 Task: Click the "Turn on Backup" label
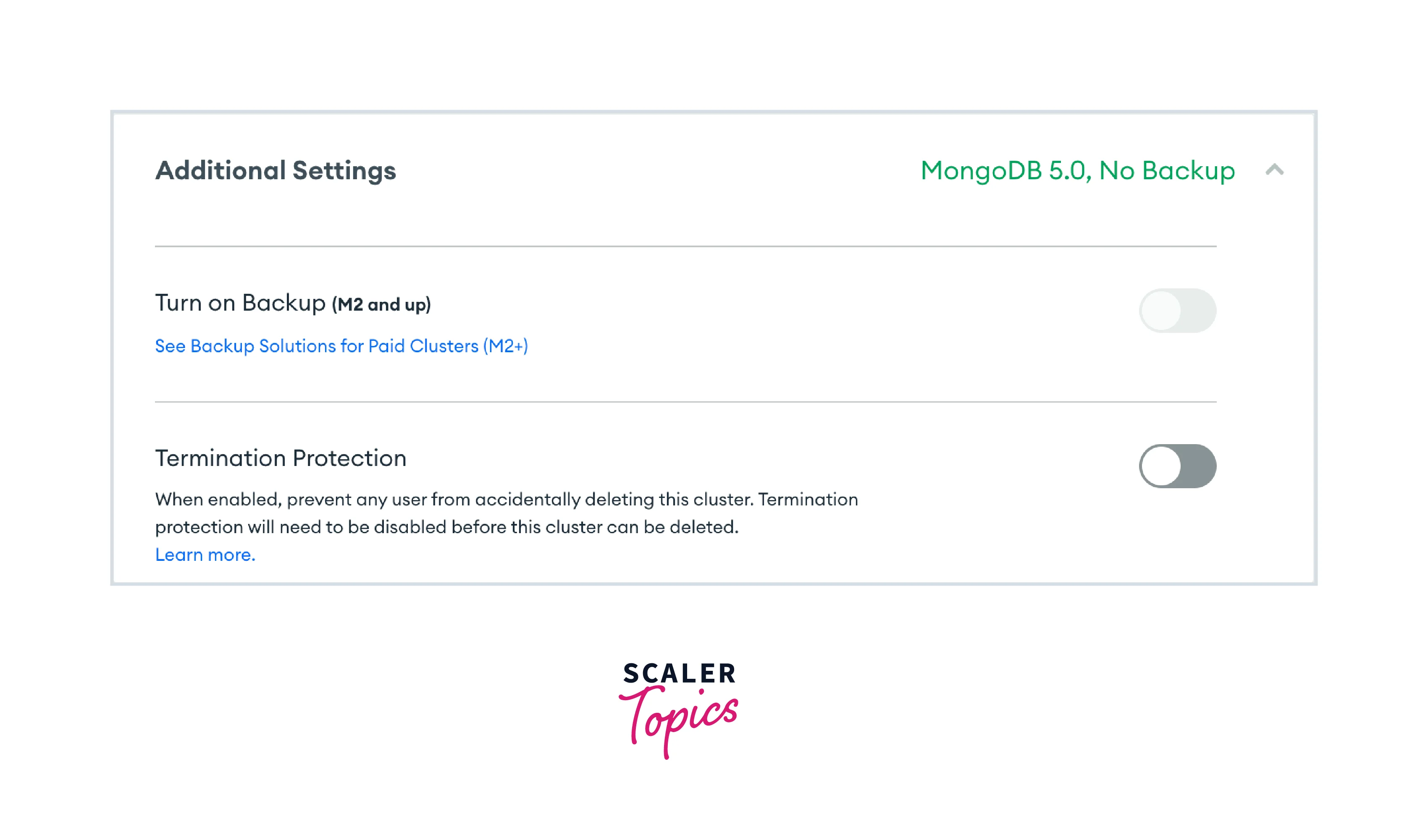click(x=240, y=303)
